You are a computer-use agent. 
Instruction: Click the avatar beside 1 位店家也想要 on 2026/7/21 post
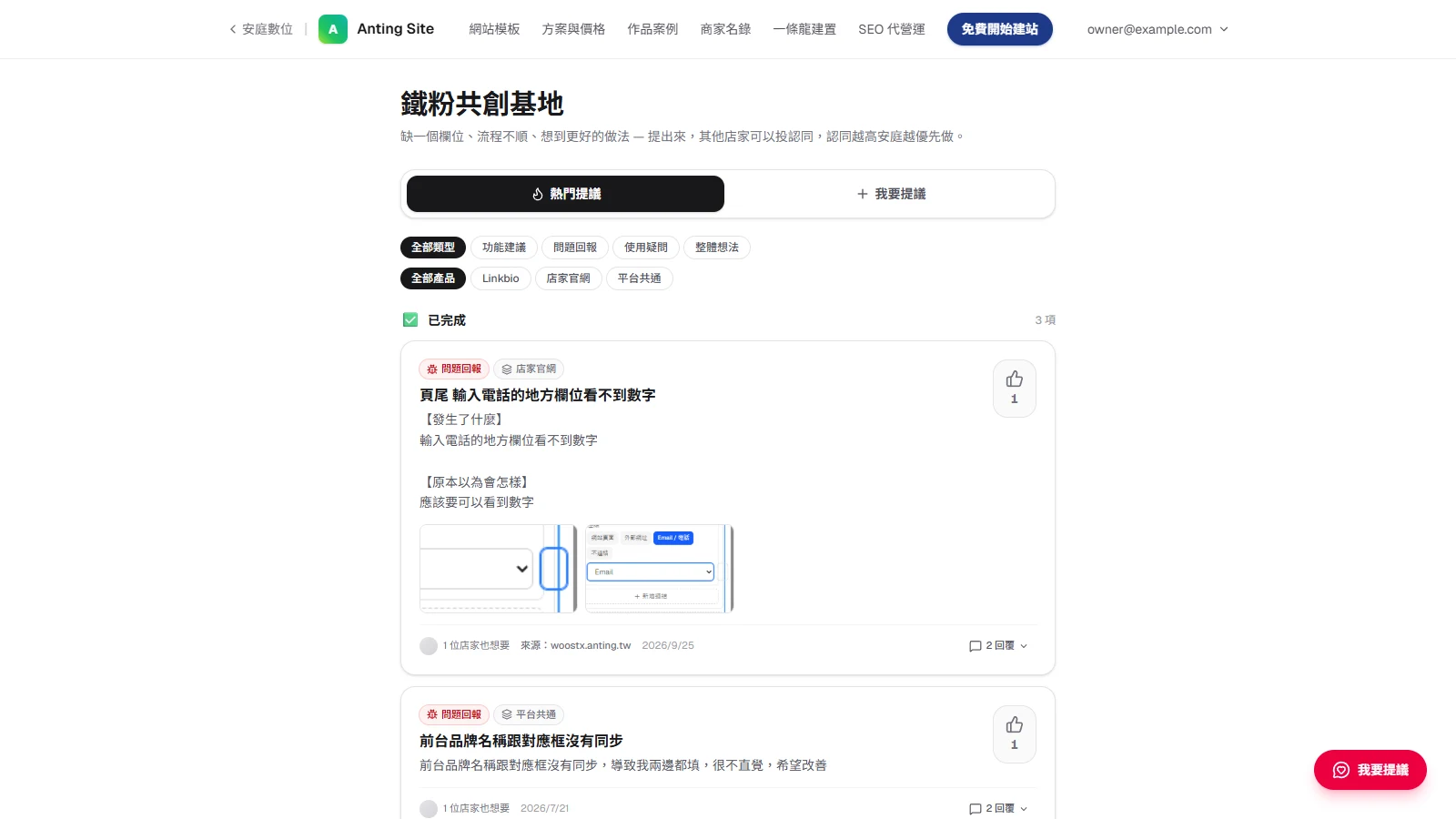[429, 809]
